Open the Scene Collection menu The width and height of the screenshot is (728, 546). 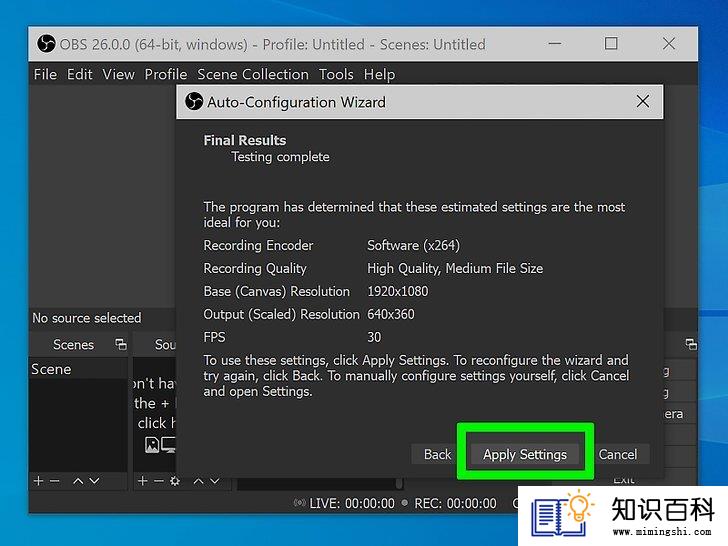(253, 74)
